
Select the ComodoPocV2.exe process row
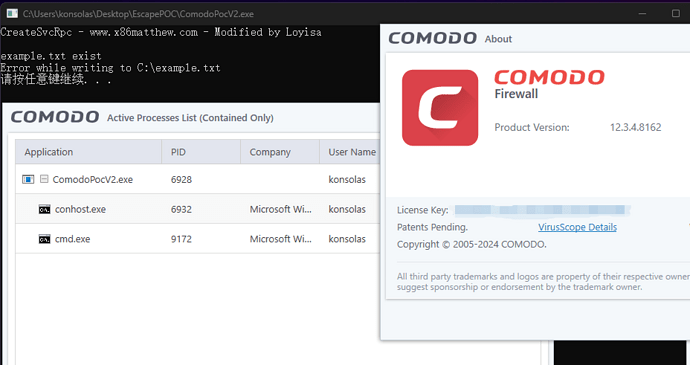coord(198,179)
